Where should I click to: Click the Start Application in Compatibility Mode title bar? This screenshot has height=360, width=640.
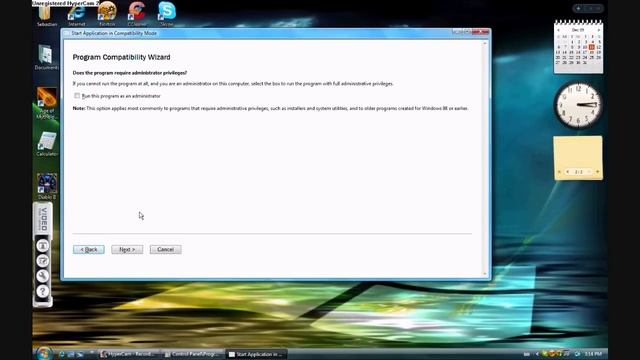pyautogui.click(x=257, y=33)
